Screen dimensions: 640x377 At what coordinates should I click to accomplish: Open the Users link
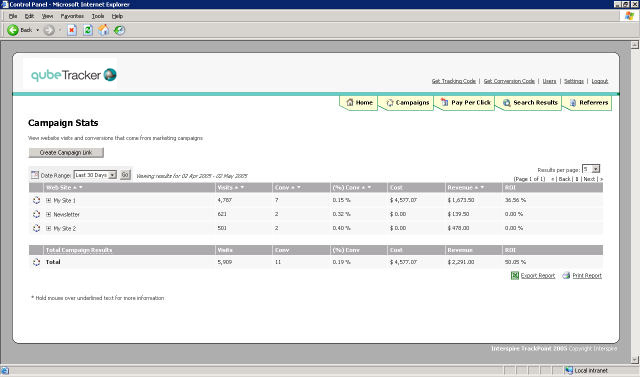tap(549, 81)
